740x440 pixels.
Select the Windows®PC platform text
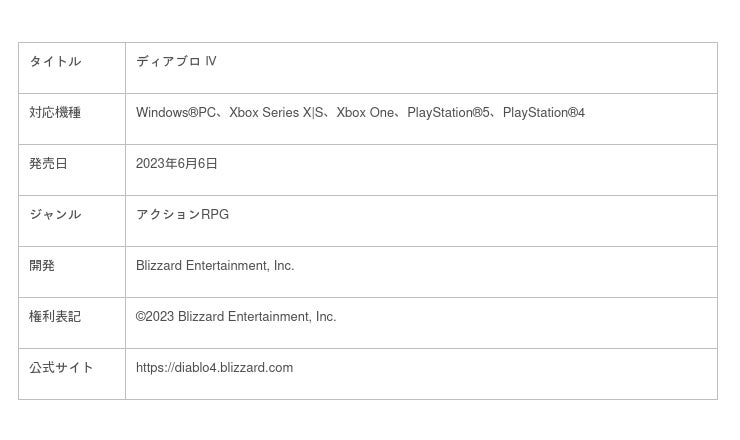[175, 113]
